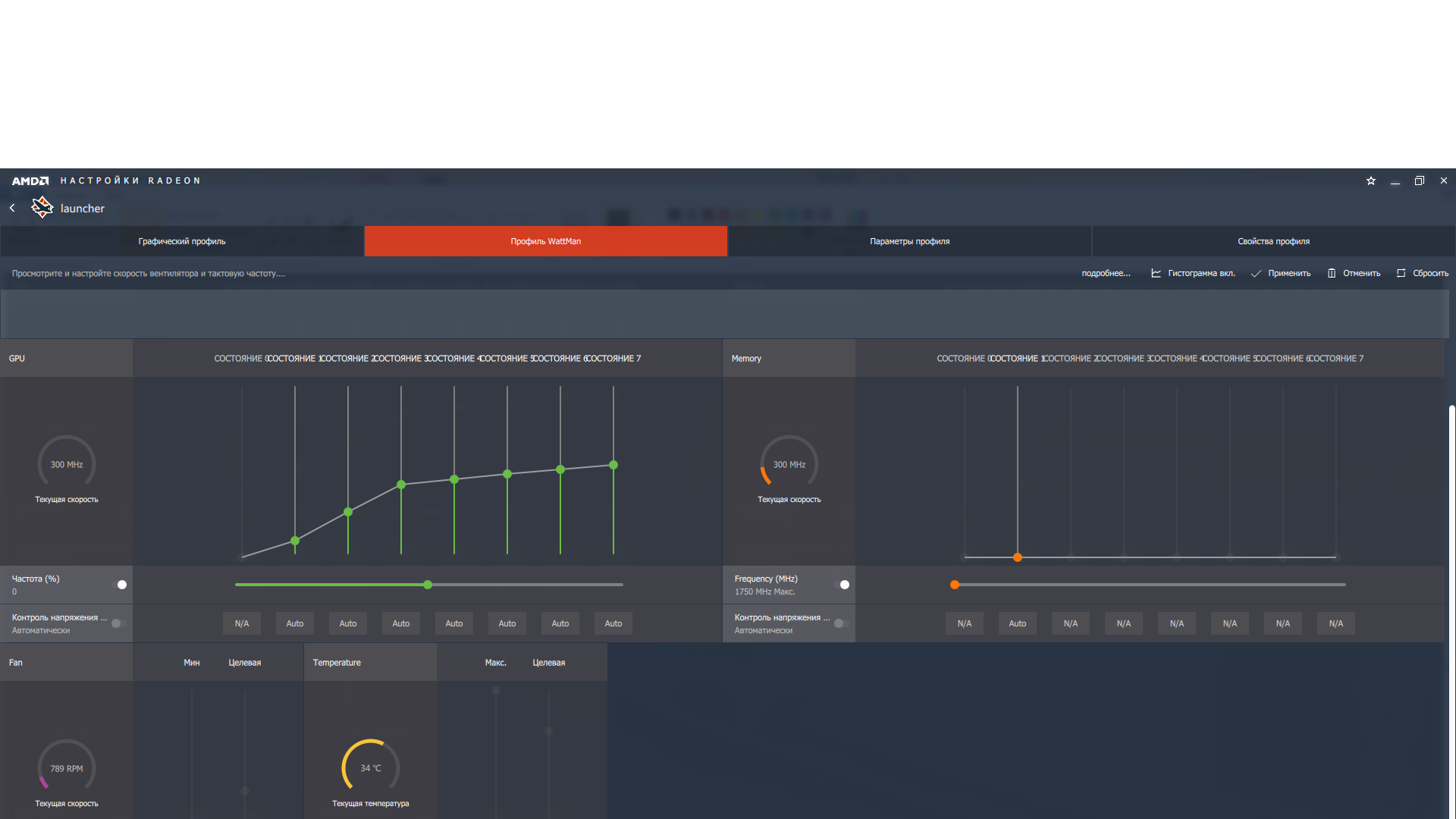
Task: Click the Memory frequency orange slider handle
Action: coord(955,585)
